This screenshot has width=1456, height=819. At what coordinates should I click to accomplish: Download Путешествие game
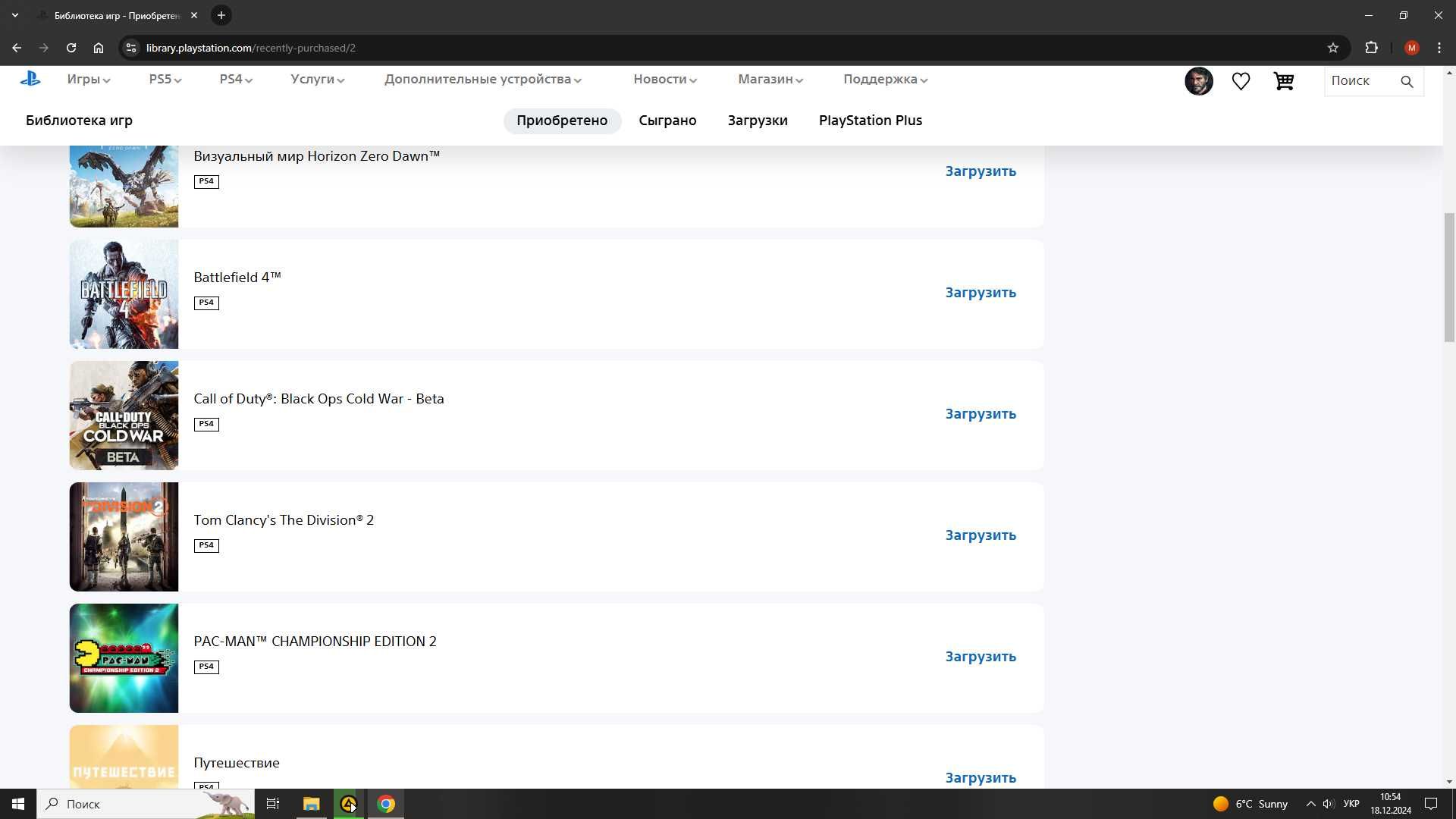[x=981, y=778]
